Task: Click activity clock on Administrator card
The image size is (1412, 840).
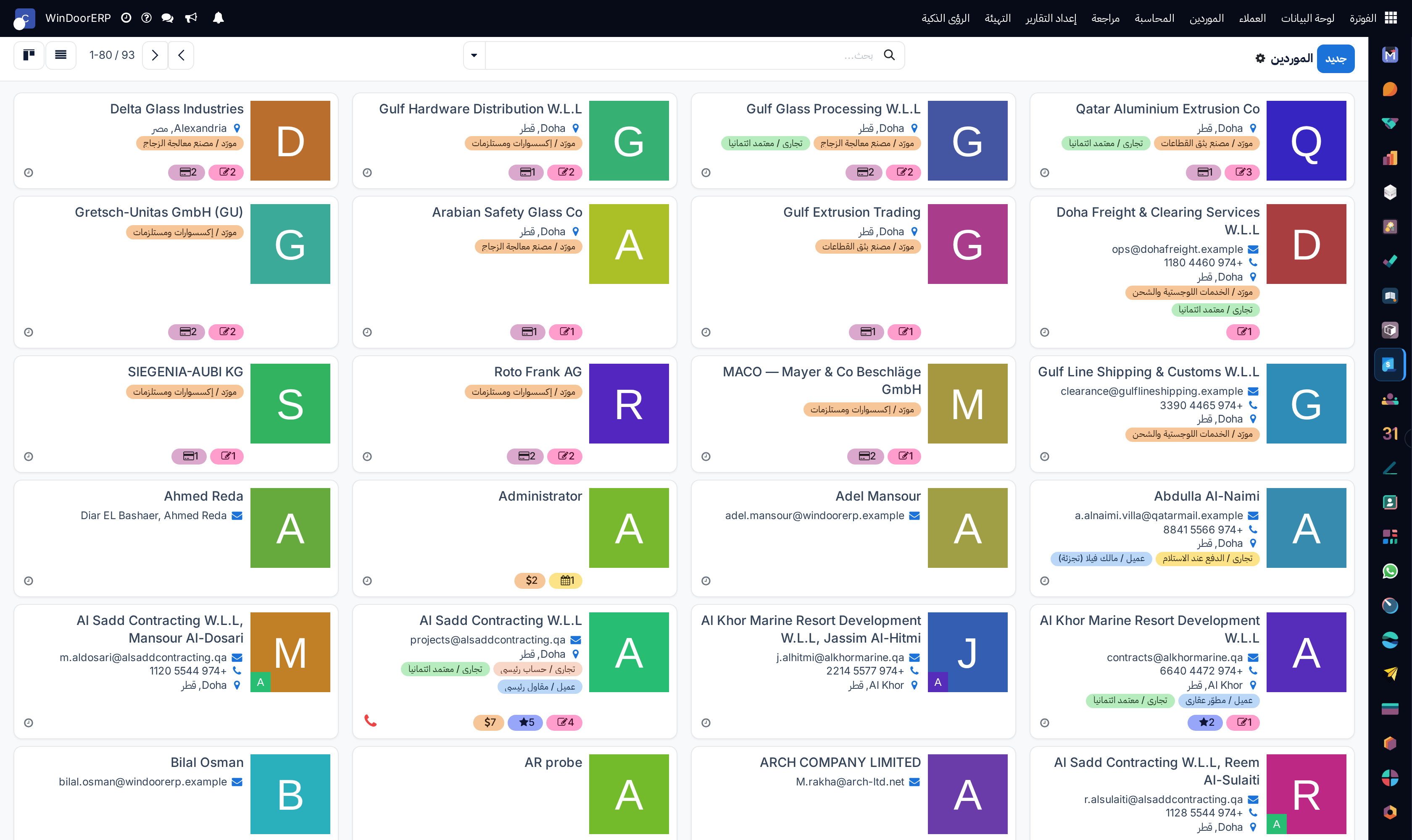Action: (367, 581)
